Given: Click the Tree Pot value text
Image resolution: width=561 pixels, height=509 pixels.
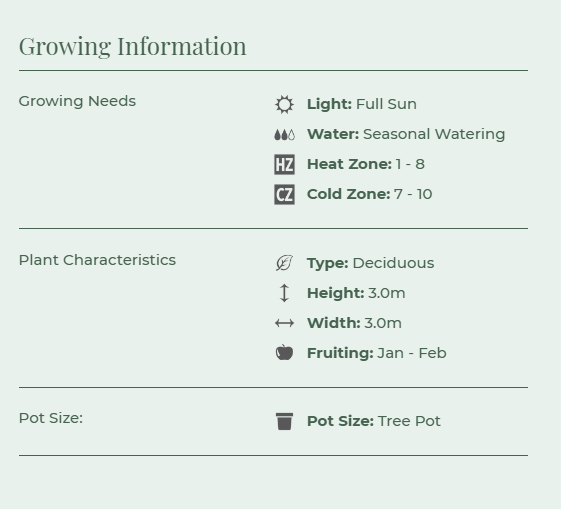Looking at the screenshot, I should [409, 421].
